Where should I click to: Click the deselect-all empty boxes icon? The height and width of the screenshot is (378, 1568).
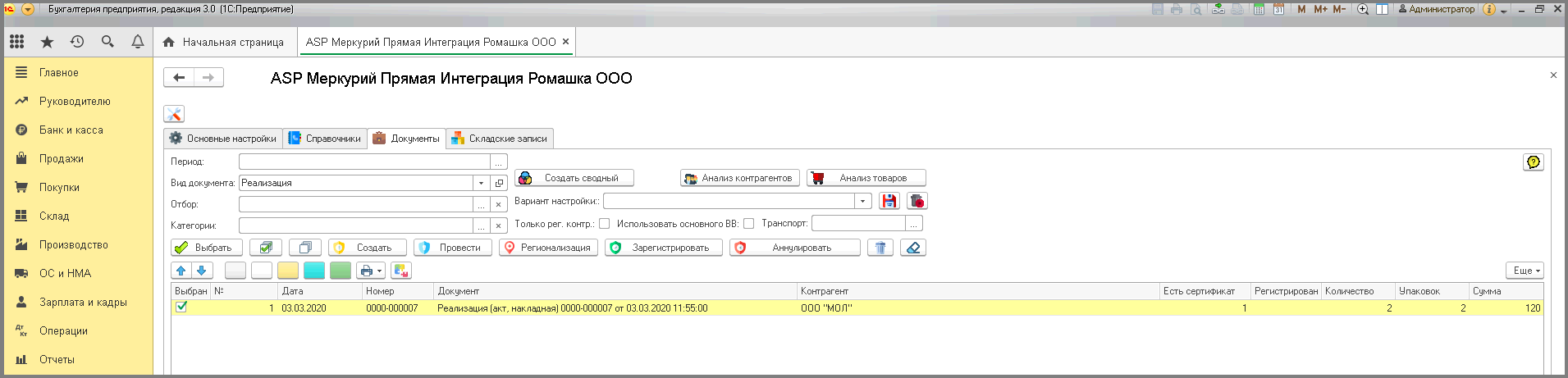pos(305,248)
